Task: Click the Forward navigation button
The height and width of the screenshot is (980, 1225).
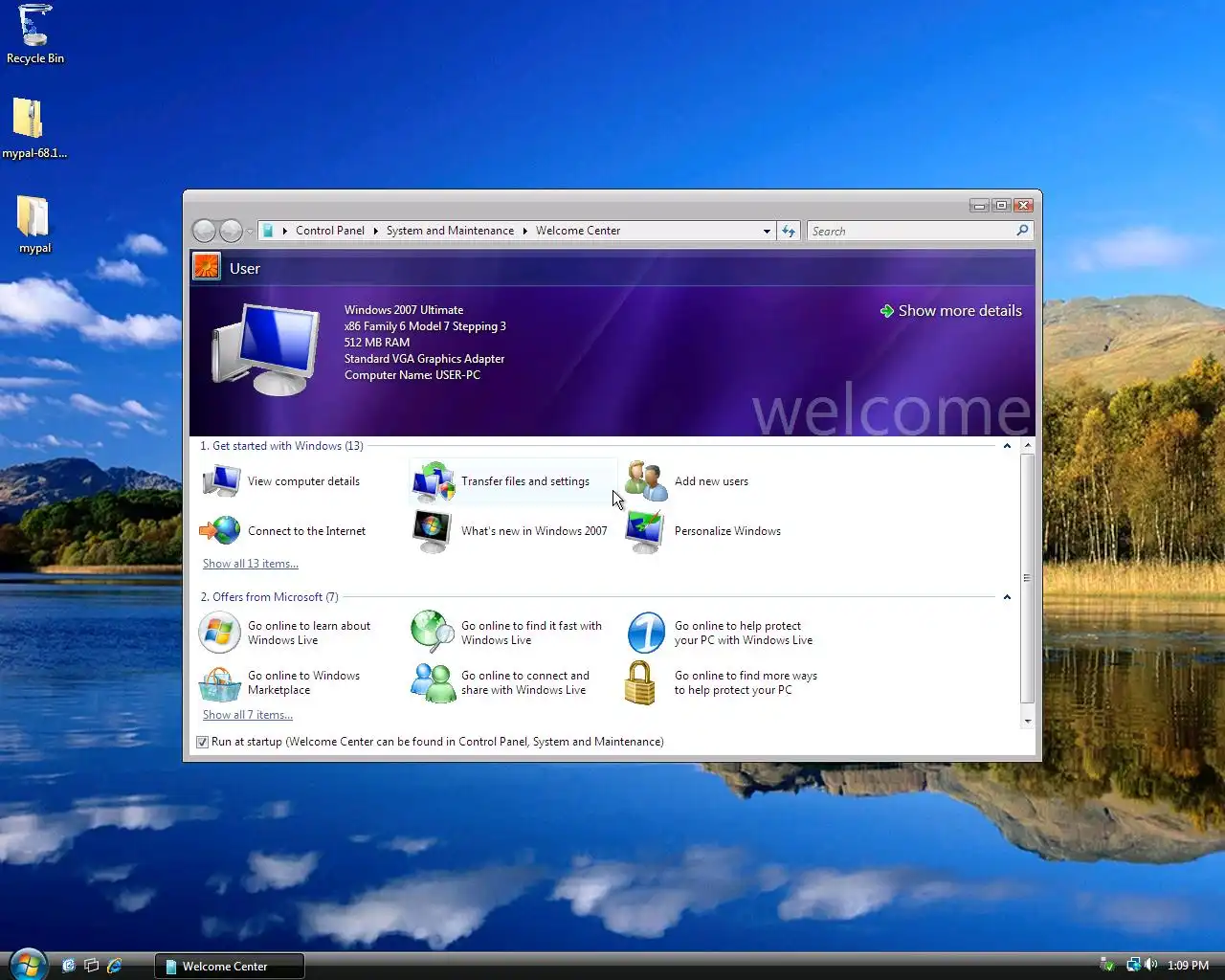Action: pyautogui.click(x=231, y=231)
